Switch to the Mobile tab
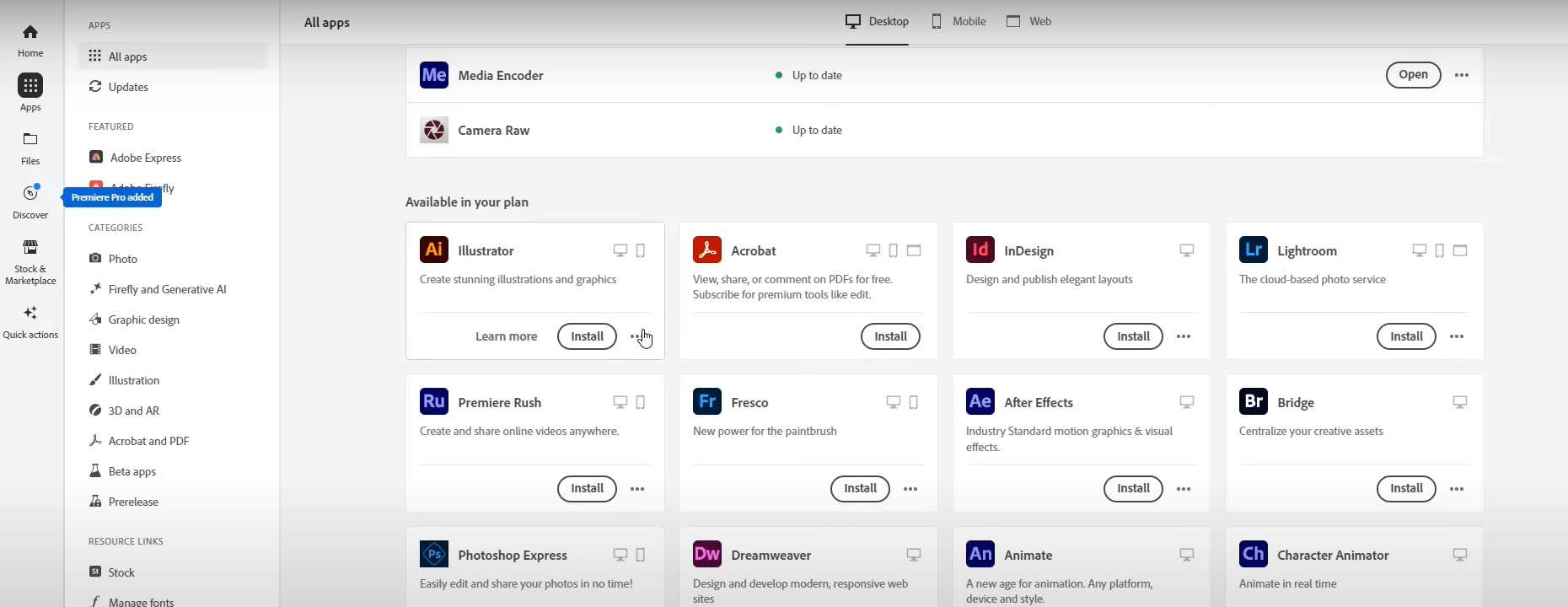The image size is (1568, 607). click(x=959, y=22)
